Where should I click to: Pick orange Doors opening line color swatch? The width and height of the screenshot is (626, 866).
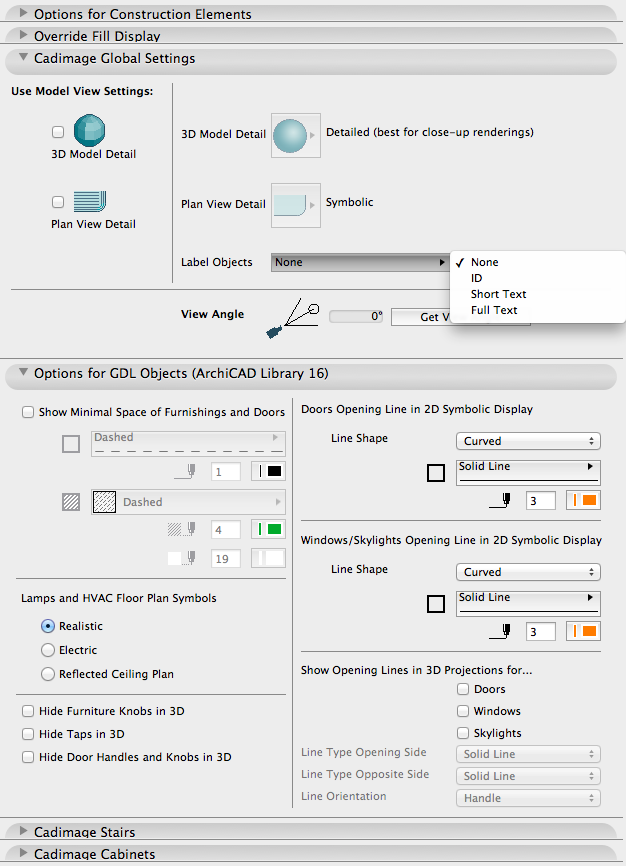(583, 500)
